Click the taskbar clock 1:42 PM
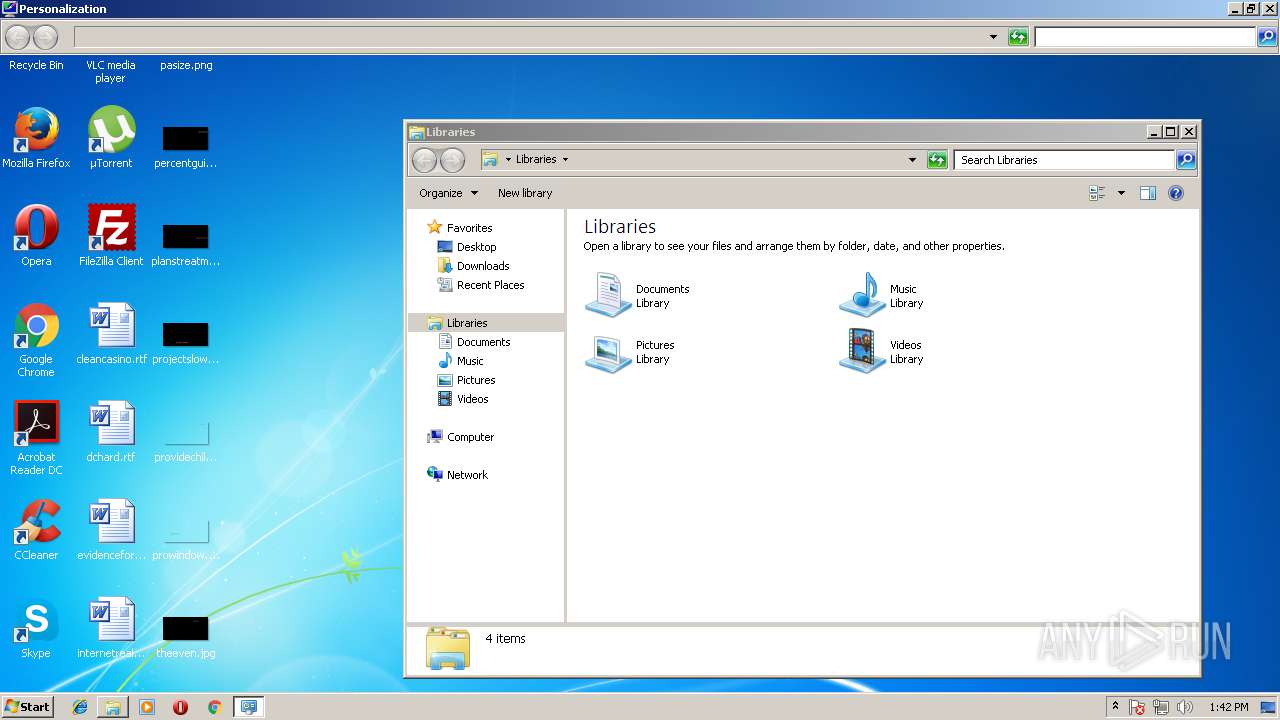1280x720 pixels. (1228, 707)
